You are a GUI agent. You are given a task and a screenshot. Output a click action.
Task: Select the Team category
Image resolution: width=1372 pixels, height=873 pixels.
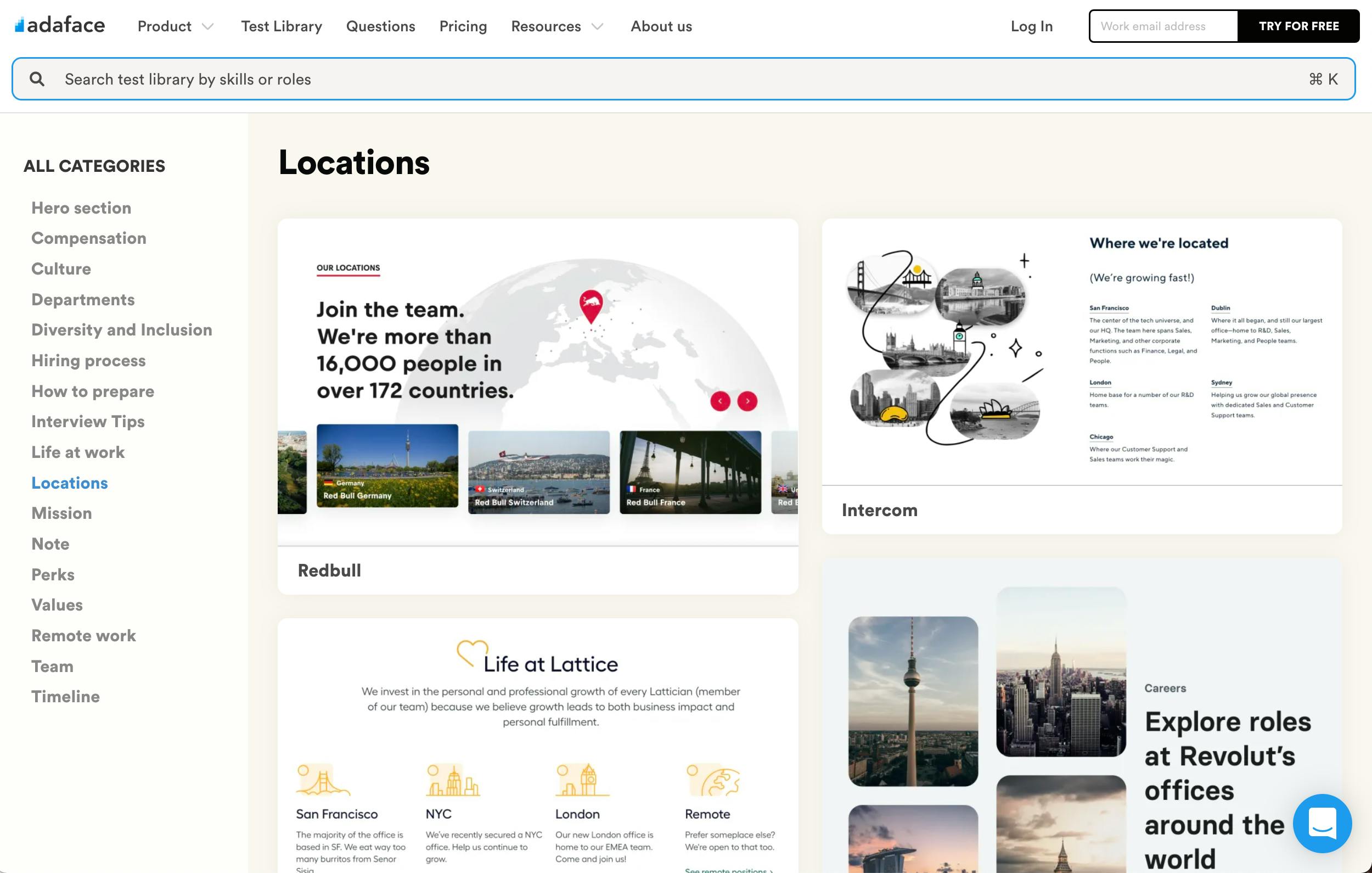[53, 666]
